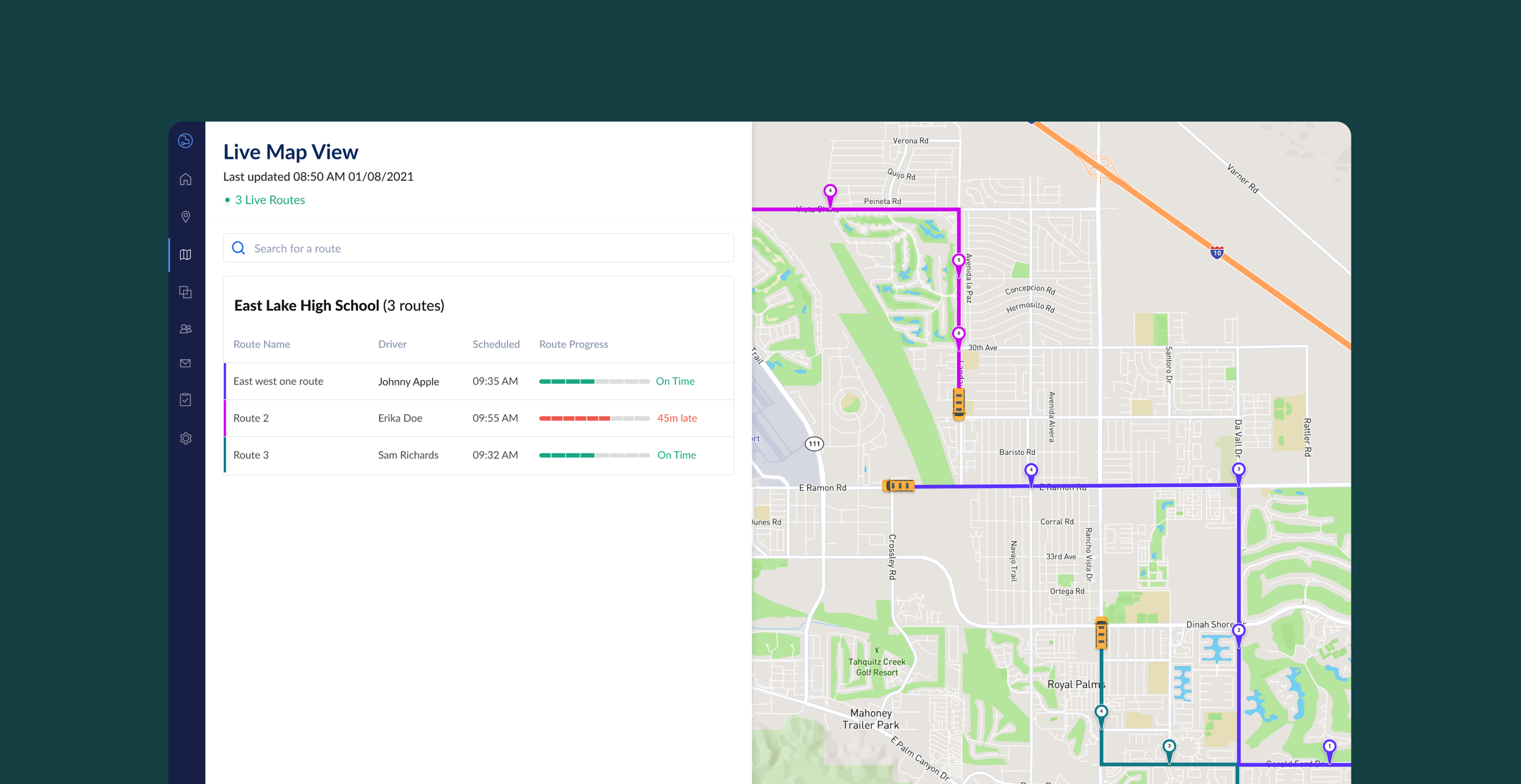1521x784 pixels.
Task: Click the Scheduled column header
Action: pyautogui.click(x=496, y=344)
